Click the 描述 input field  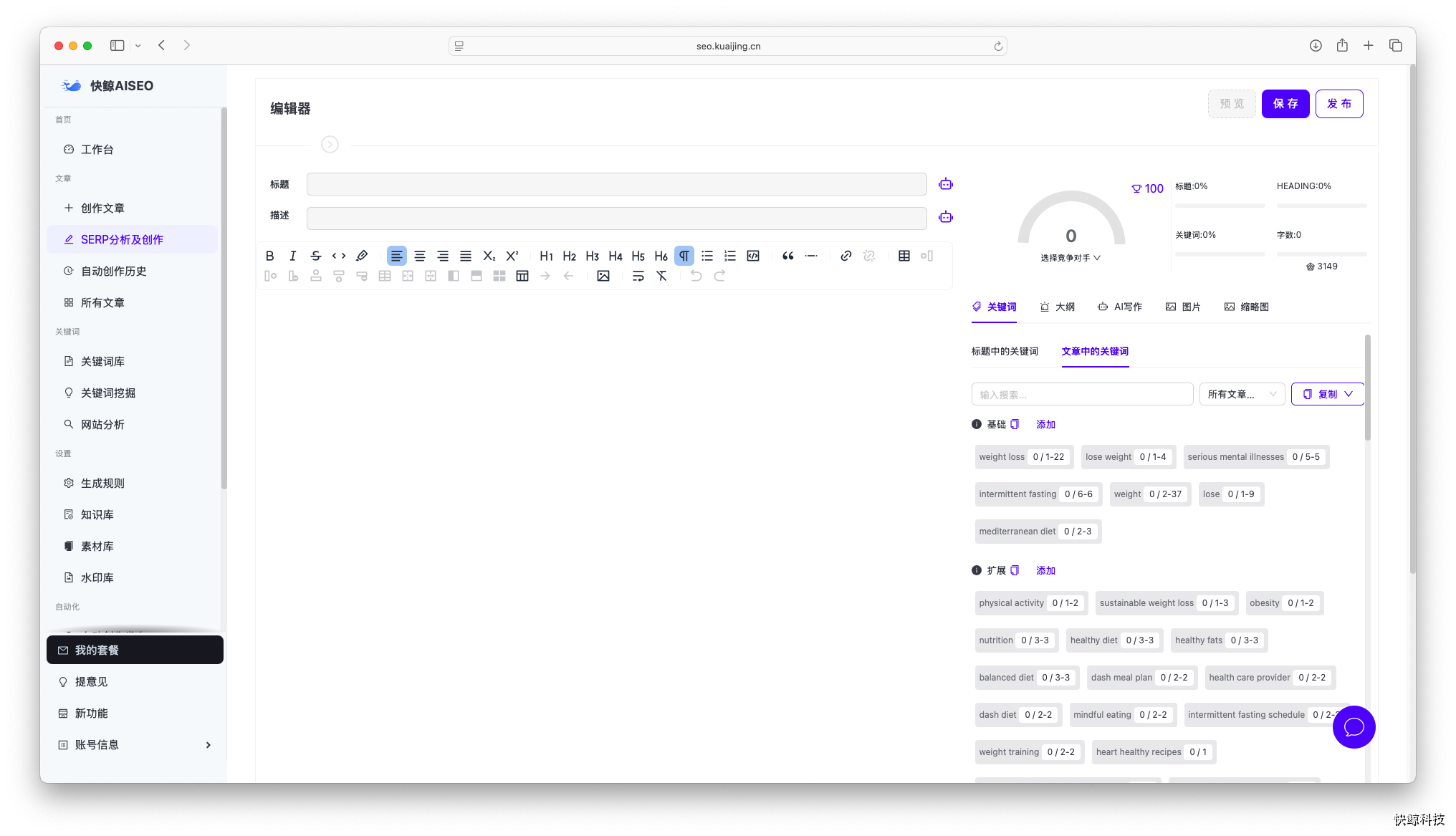[616, 218]
